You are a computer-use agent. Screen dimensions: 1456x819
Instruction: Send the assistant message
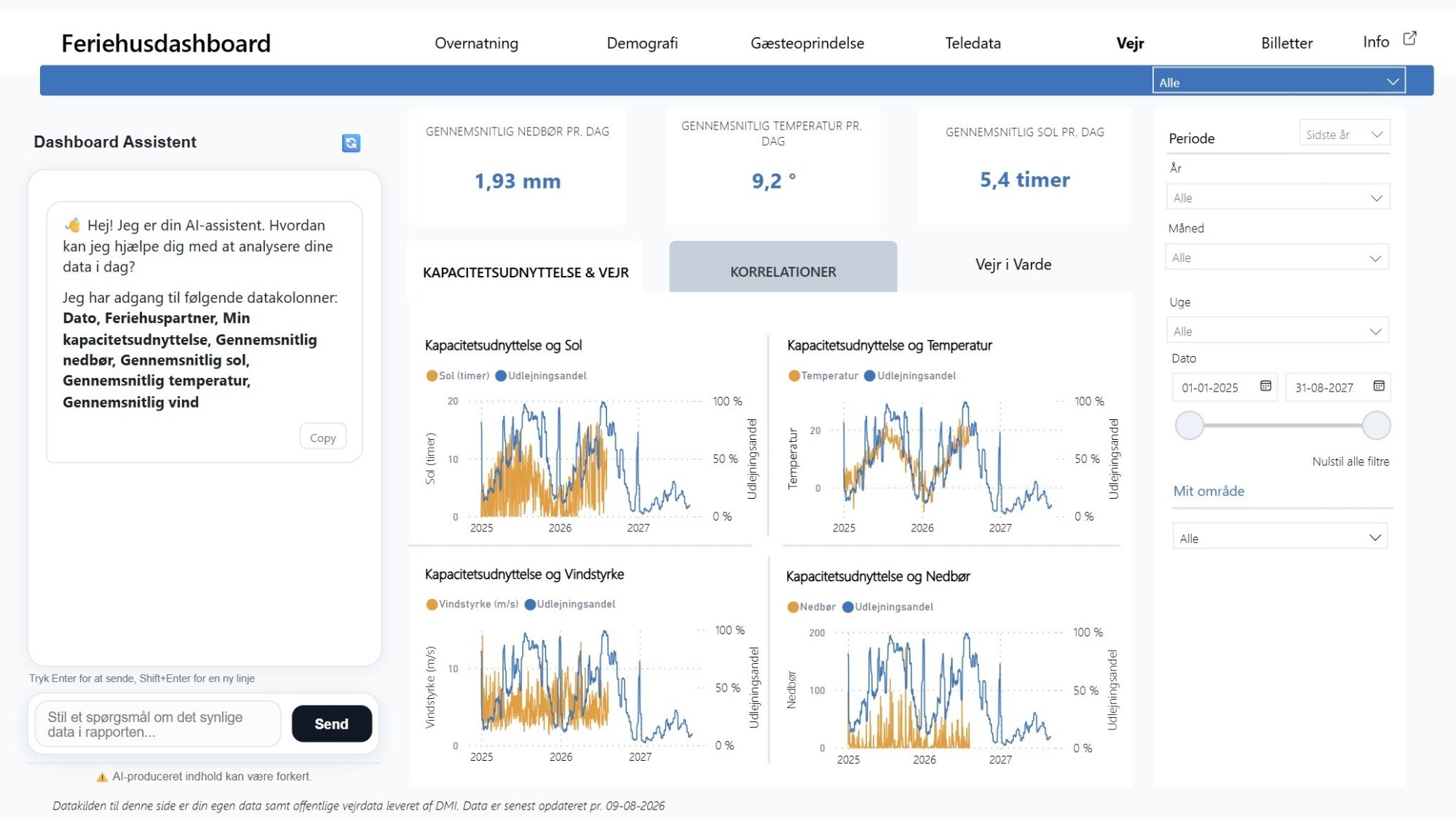tap(331, 724)
